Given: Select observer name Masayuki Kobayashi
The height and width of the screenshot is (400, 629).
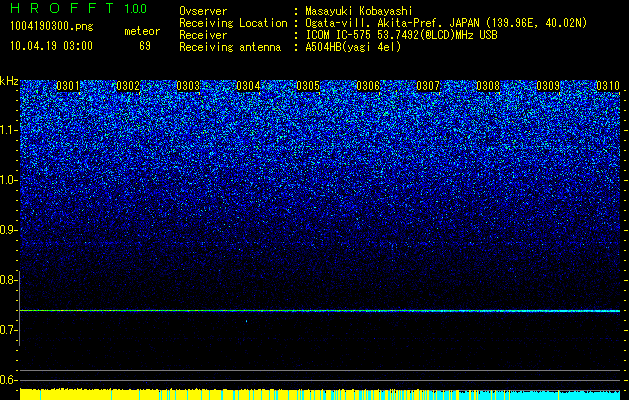Looking at the screenshot, I should coord(359,11).
